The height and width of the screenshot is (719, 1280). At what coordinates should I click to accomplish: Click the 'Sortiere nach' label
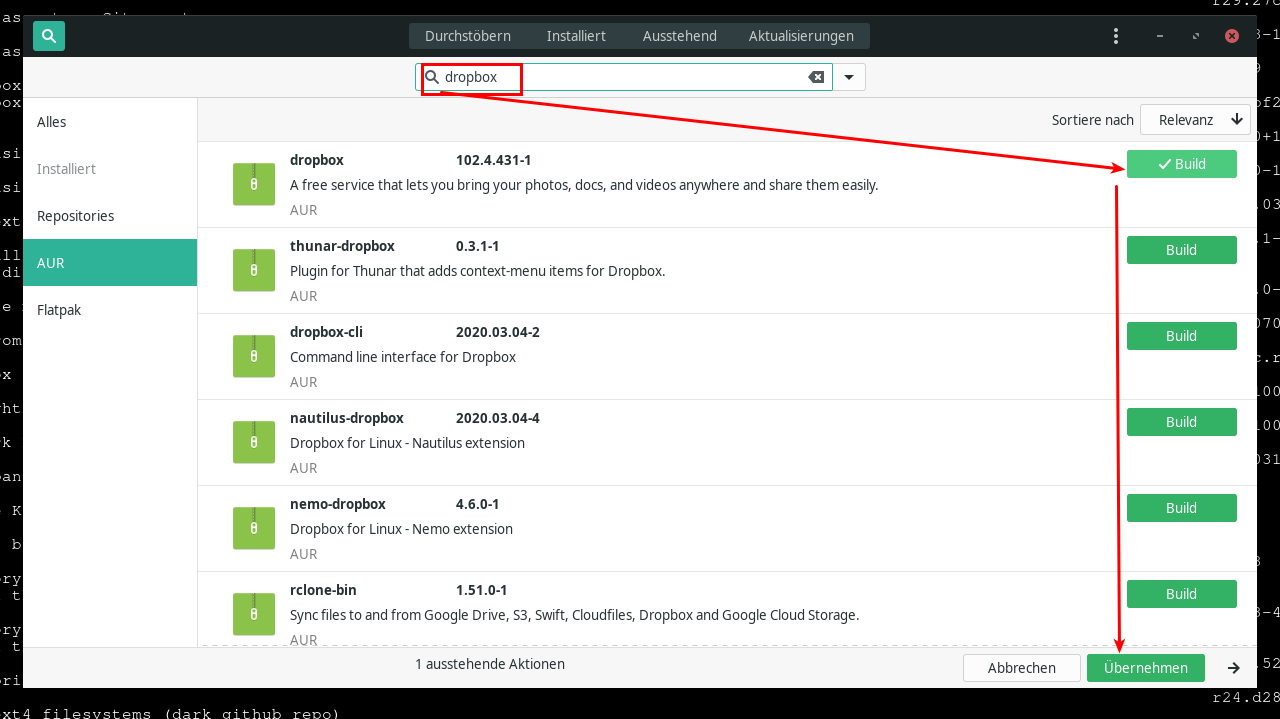coord(1093,120)
